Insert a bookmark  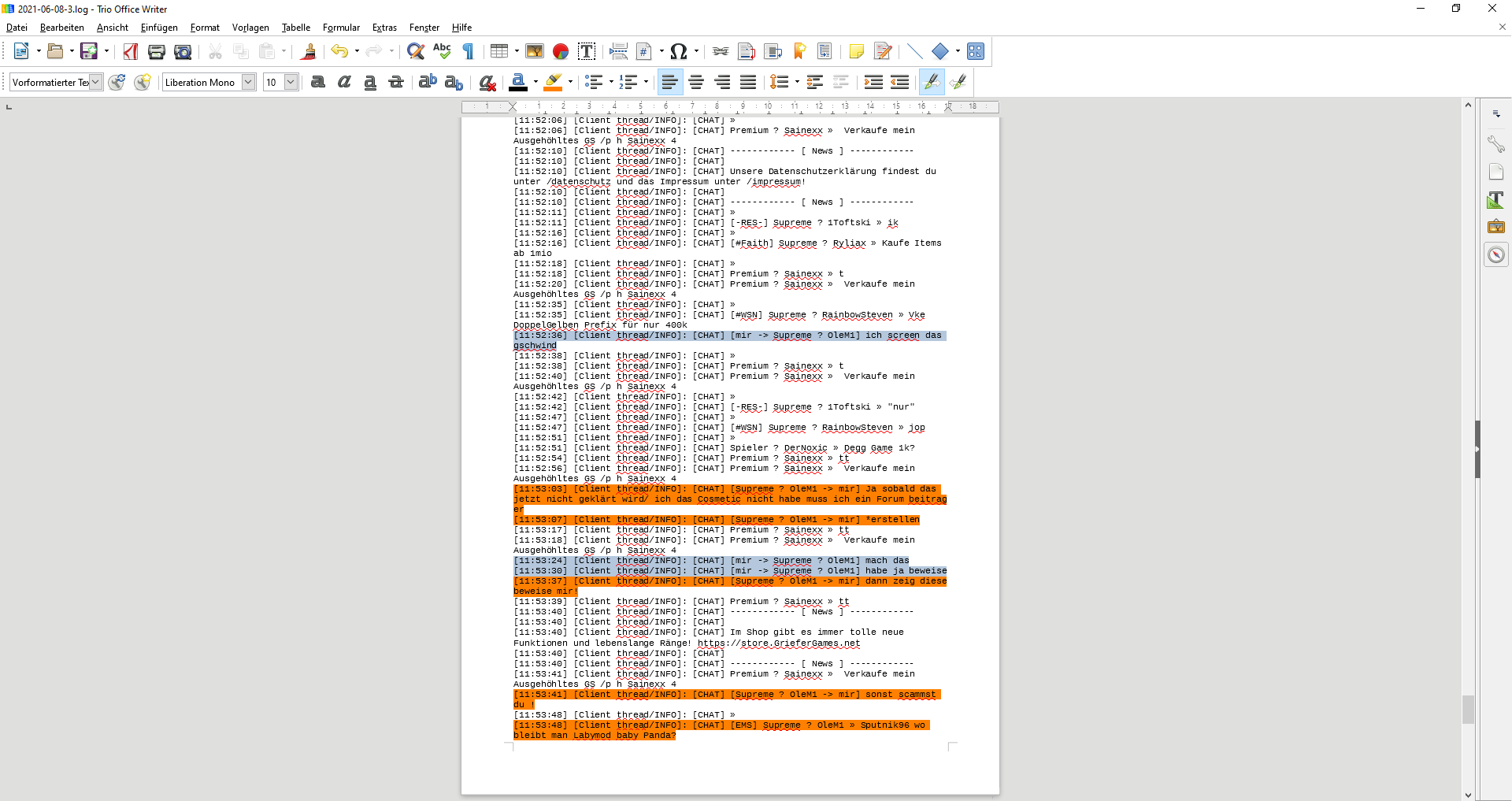pyautogui.click(x=799, y=51)
